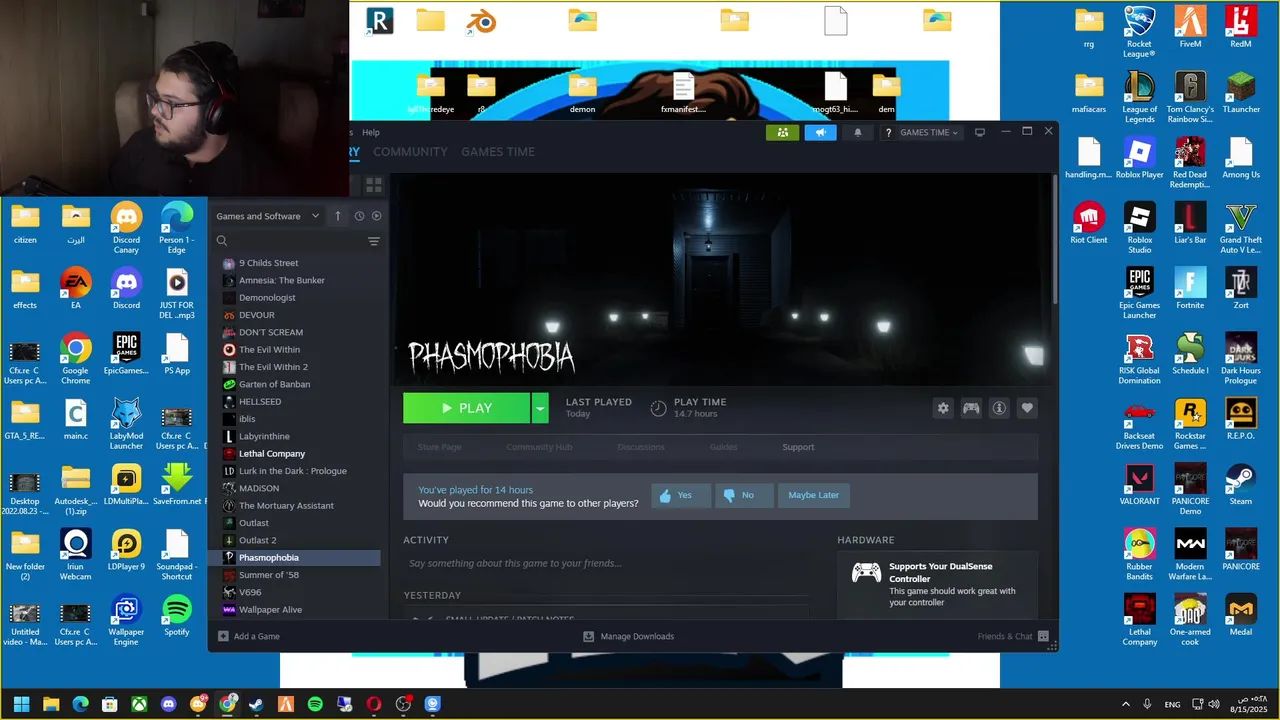Click the green PLAY button
Viewport: 1280px width, 720px height.
[x=466, y=408]
